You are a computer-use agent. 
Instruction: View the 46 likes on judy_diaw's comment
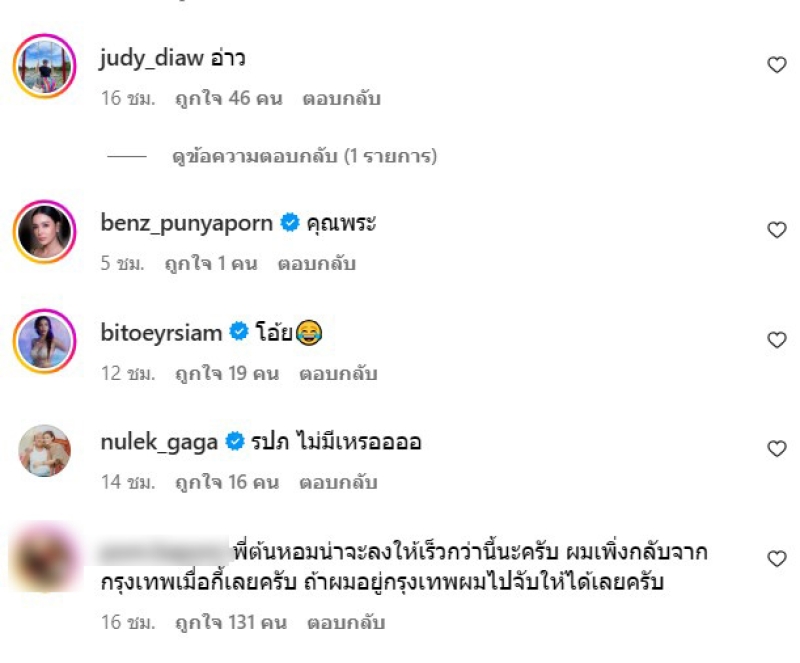click(x=229, y=98)
